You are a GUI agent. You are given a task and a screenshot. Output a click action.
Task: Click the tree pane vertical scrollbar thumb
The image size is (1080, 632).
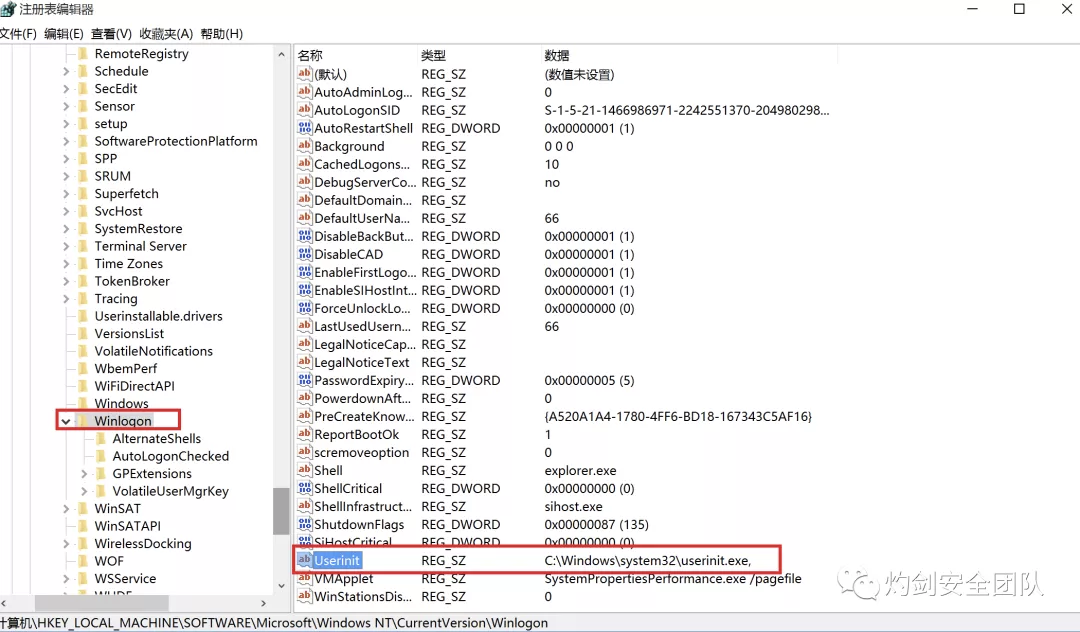coord(280,510)
